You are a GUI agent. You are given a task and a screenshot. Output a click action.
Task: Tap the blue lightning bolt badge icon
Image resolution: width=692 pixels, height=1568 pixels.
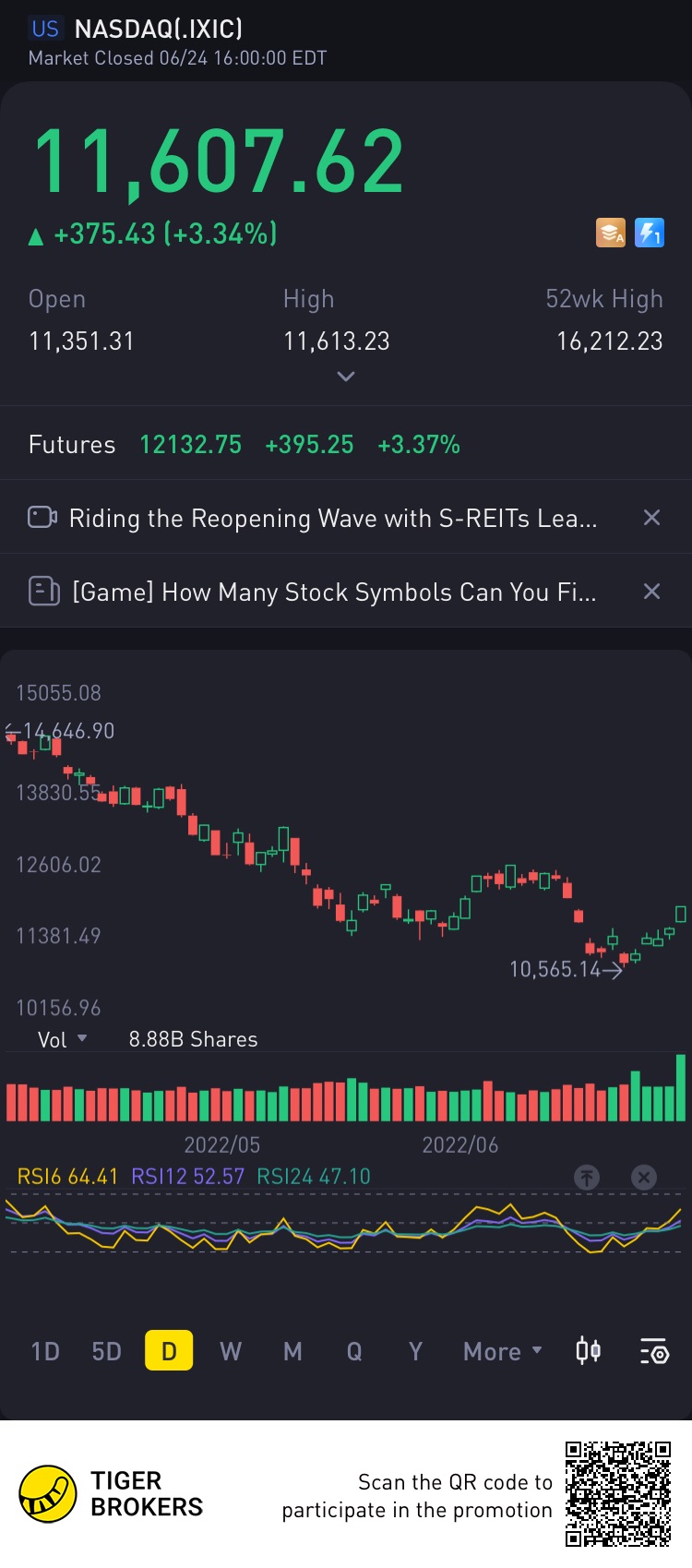[x=650, y=233]
